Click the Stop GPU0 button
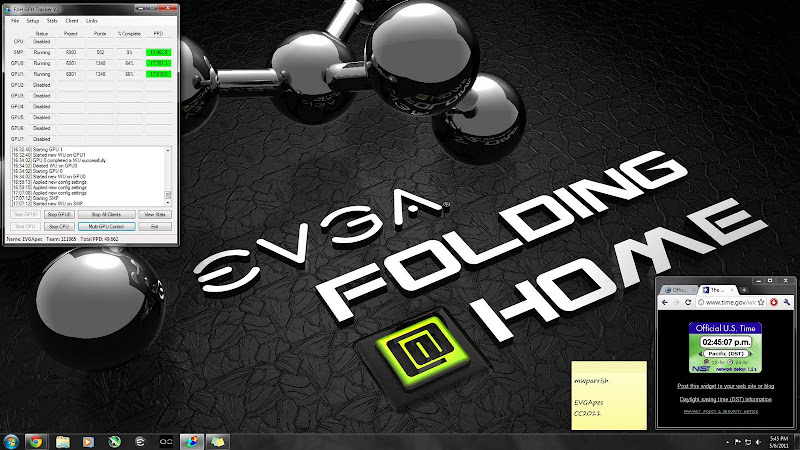This screenshot has height=450, width=800. click(60, 214)
